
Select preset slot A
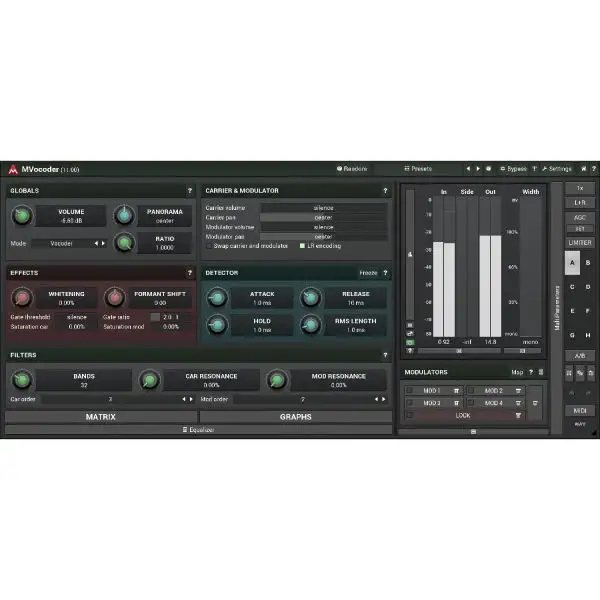(572, 263)
